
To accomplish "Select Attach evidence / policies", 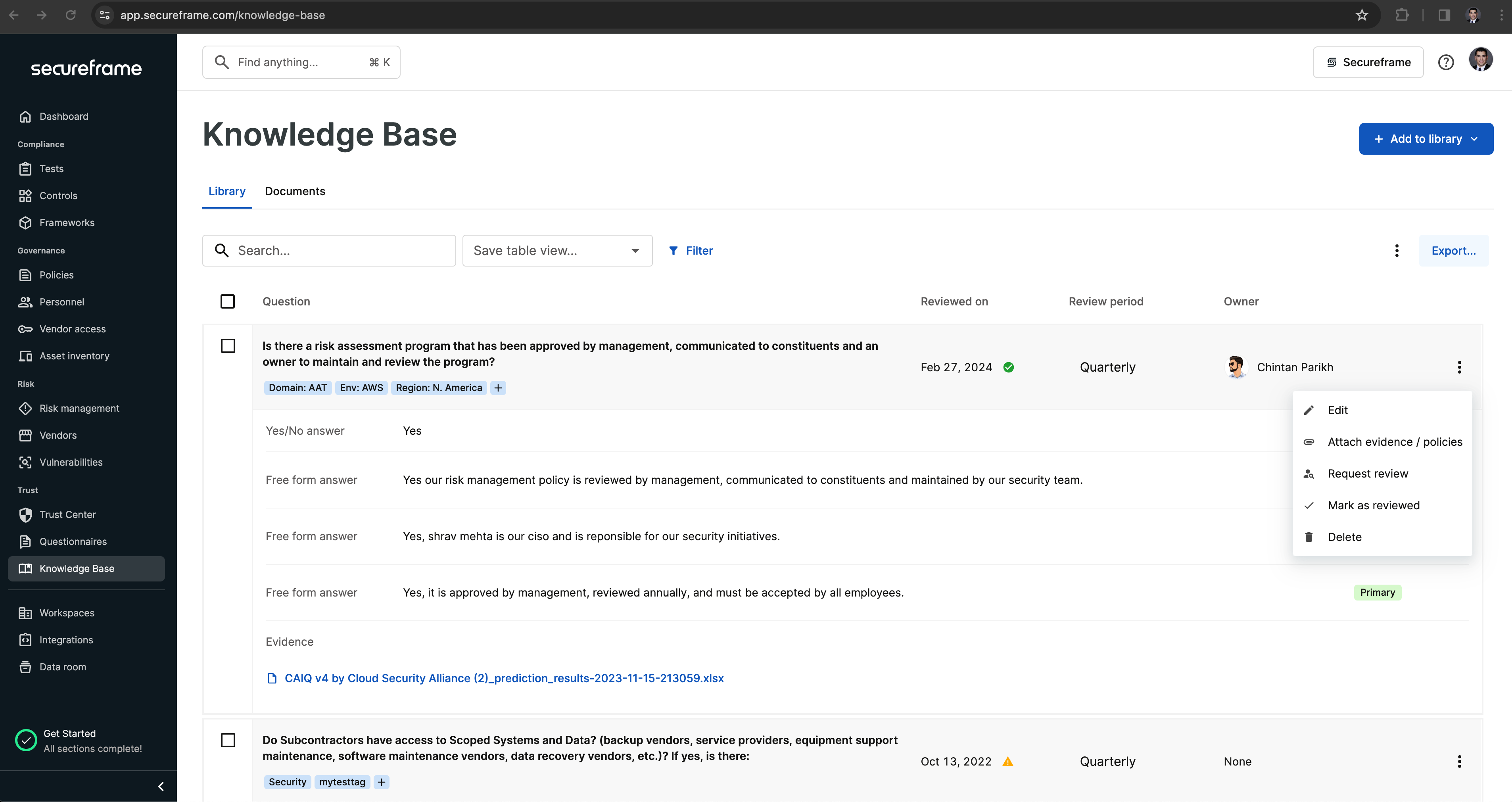I will tap(1382, 441).
